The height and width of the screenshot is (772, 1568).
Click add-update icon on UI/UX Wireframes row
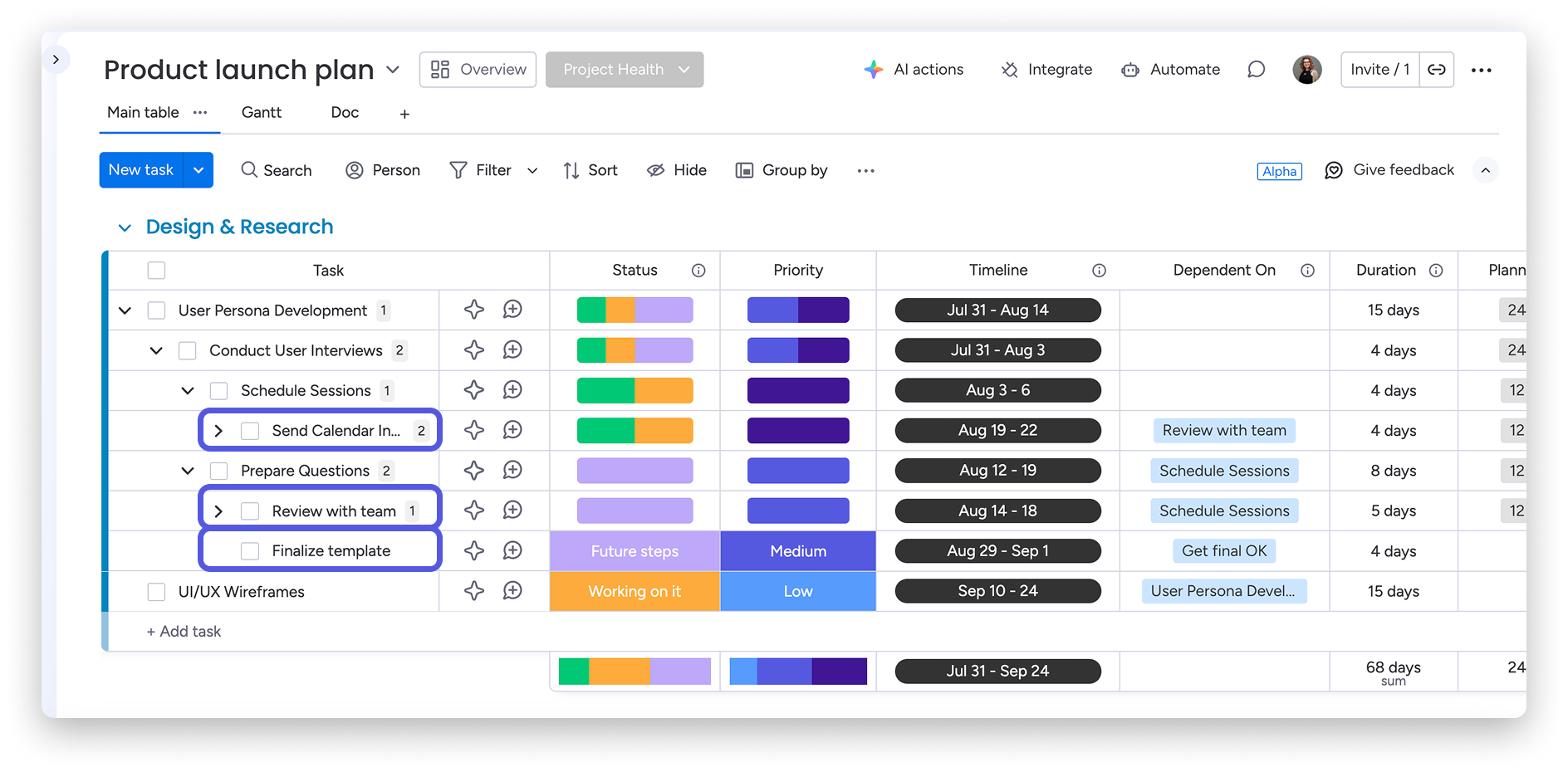click(512, 591)
